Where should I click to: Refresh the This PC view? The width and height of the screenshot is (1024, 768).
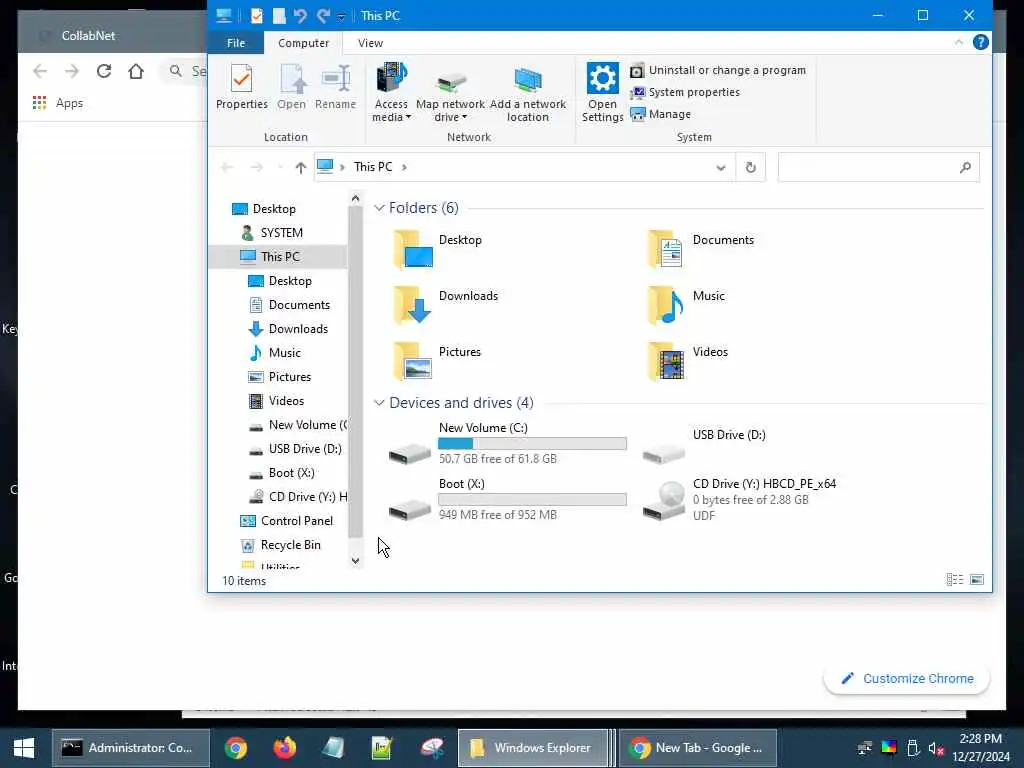pyautogui.click(x=750, y=167)
